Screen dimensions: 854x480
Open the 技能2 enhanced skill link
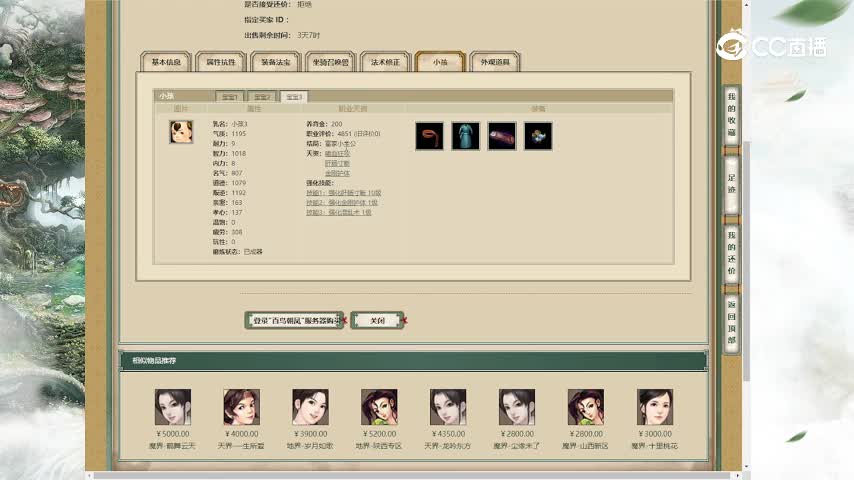pos(341,203)
